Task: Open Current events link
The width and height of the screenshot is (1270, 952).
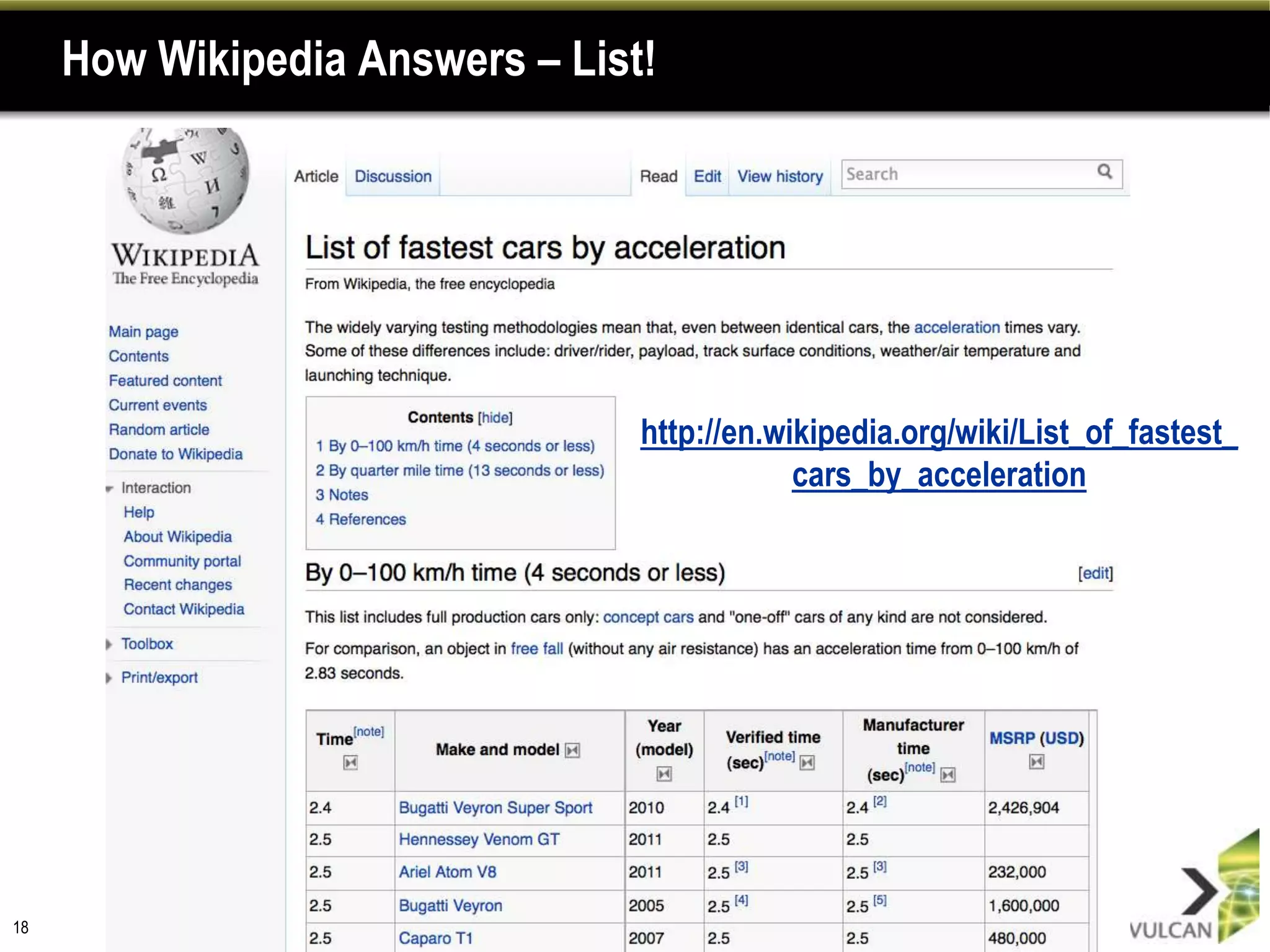Action: click(x=158, y=405)
